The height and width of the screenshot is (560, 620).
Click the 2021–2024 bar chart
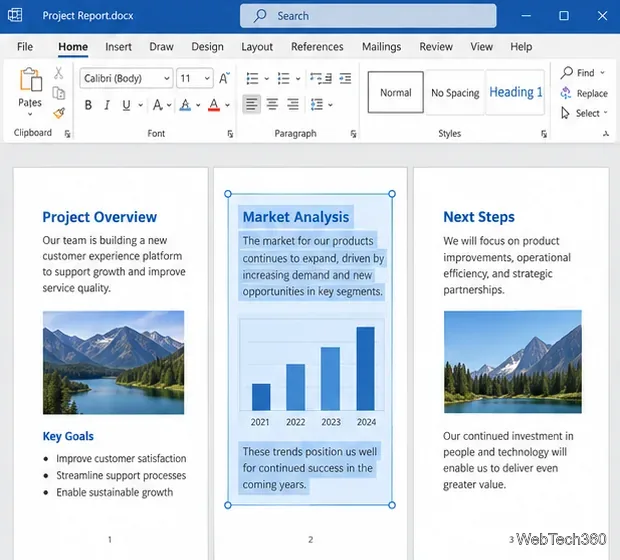point(312,373)
